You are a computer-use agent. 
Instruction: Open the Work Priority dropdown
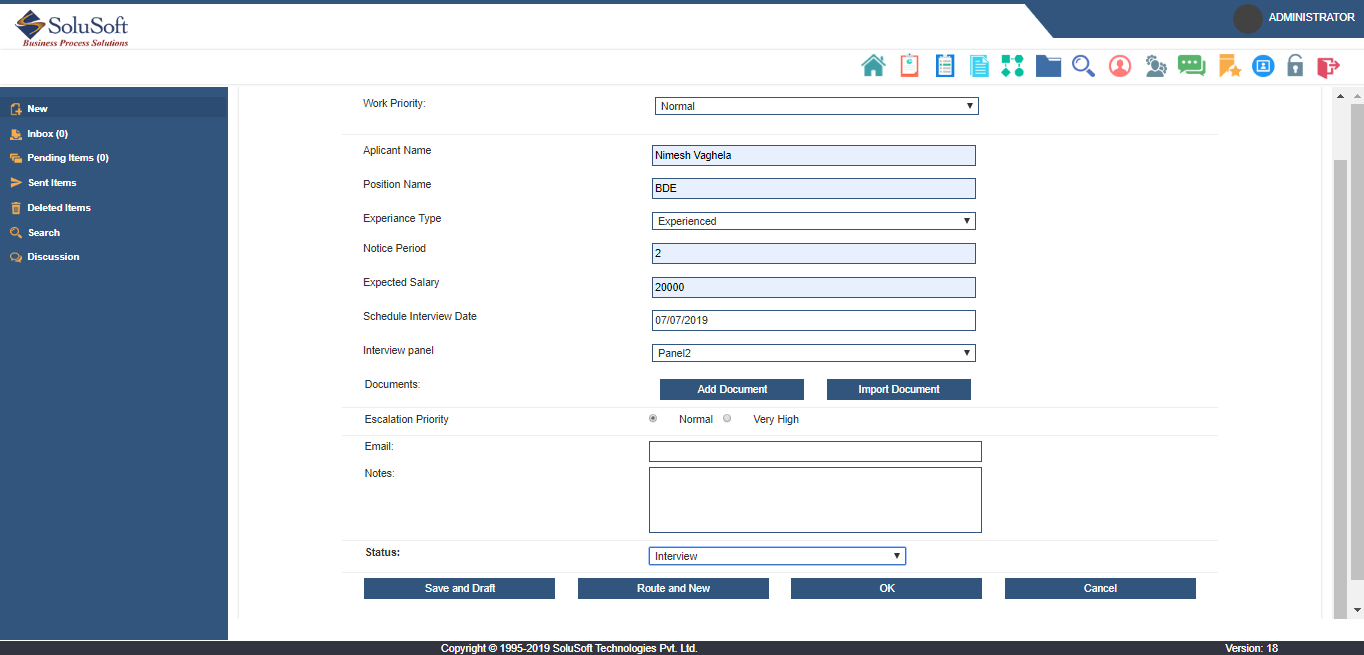(x=816, y=106)
